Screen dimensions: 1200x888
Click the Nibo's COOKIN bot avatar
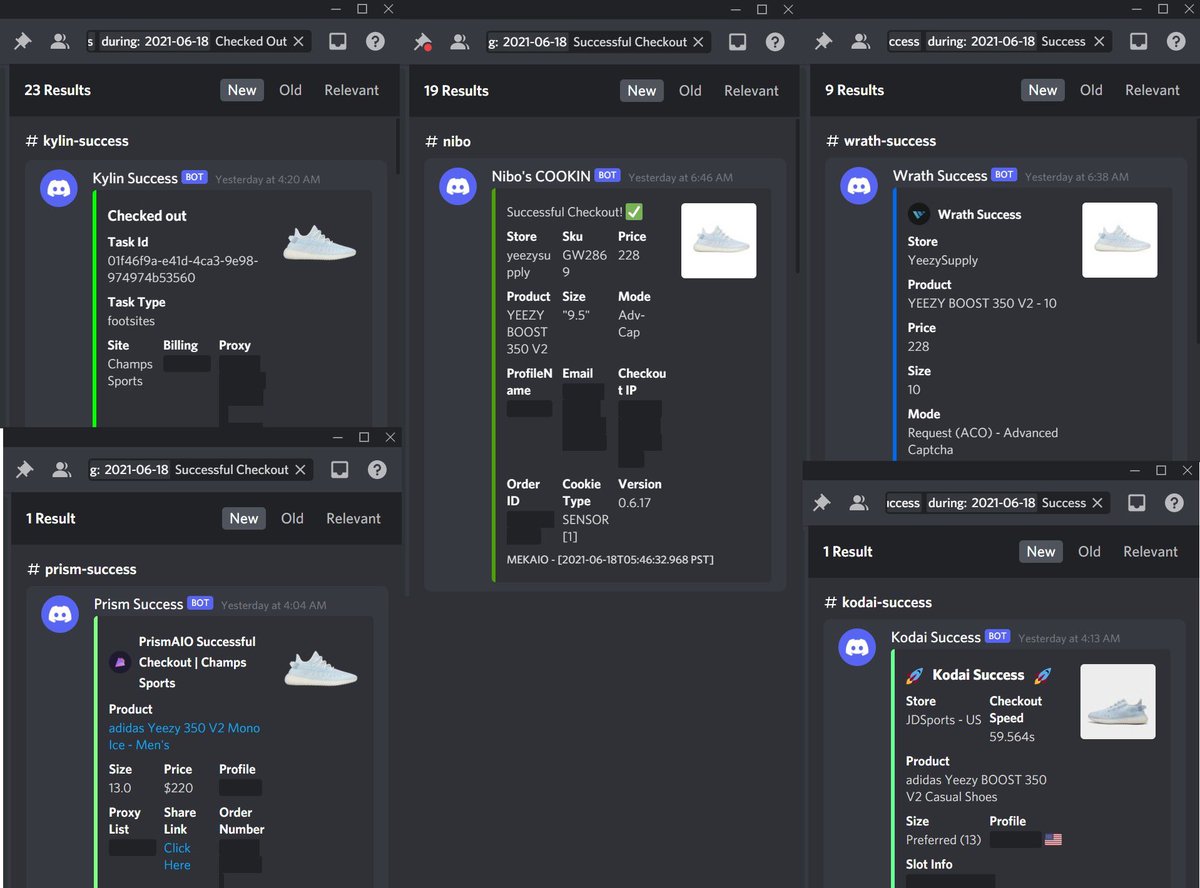[x=459, y=187]
